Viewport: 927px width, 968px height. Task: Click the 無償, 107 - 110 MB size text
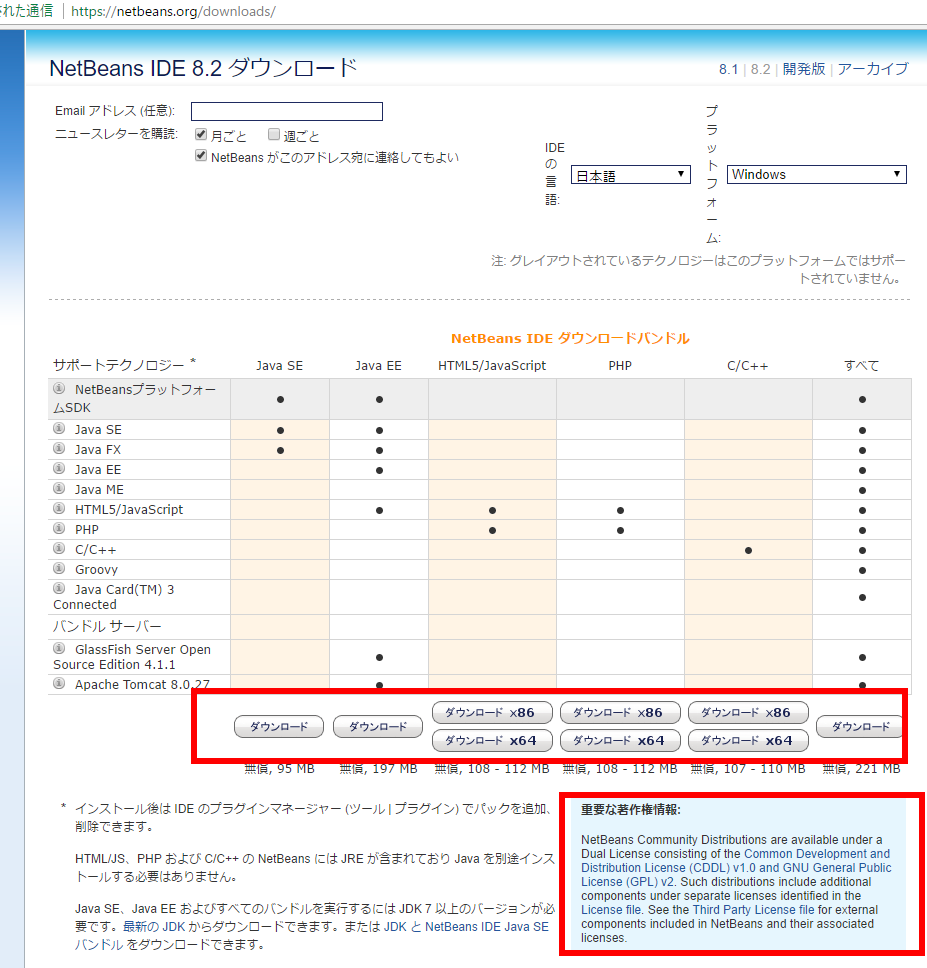point(748,769)
